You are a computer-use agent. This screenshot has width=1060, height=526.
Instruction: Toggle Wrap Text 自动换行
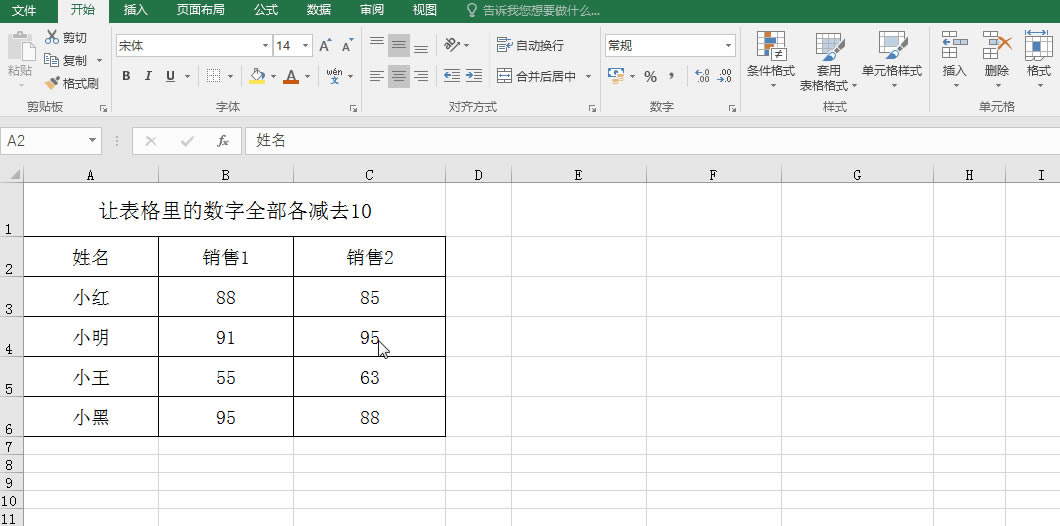click(530, 45)
